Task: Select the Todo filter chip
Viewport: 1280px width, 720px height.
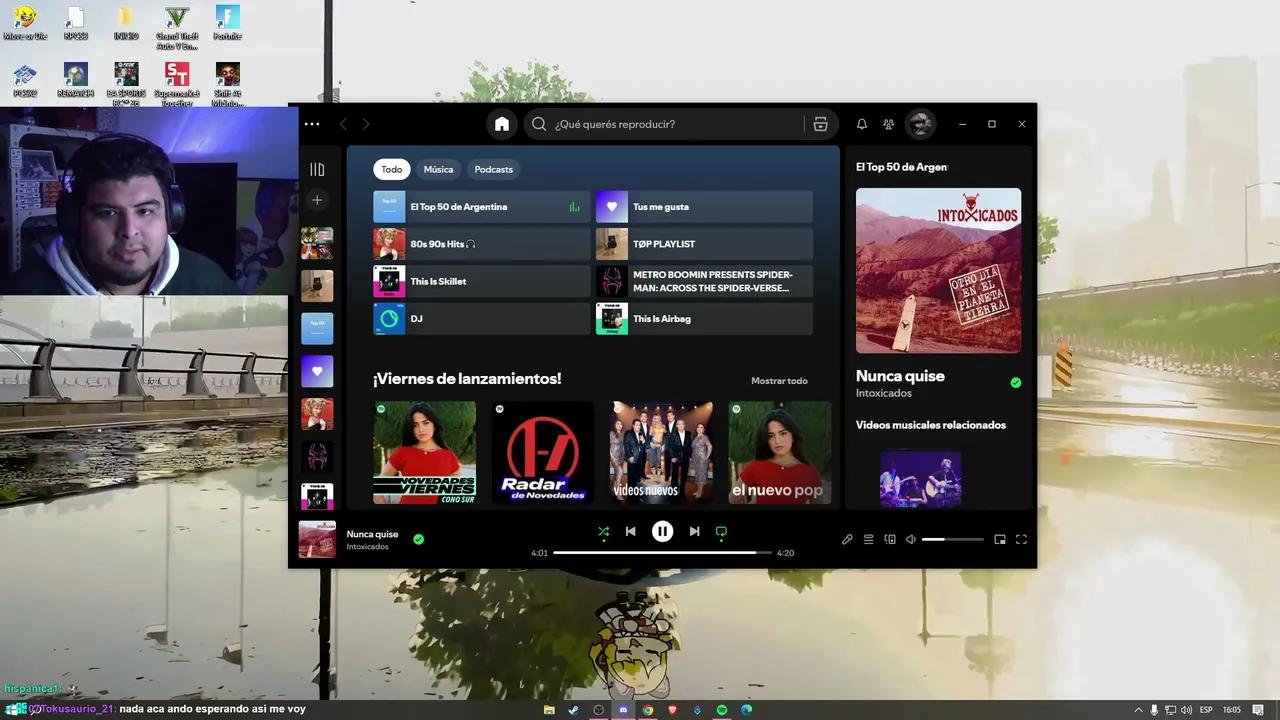Action: (392, 169)
